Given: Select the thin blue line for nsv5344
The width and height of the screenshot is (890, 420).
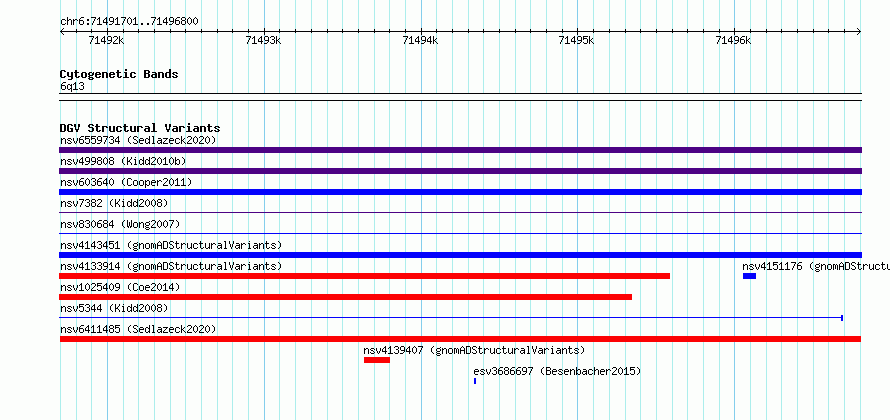Looking at the screenshot, I should click(451, 318).
